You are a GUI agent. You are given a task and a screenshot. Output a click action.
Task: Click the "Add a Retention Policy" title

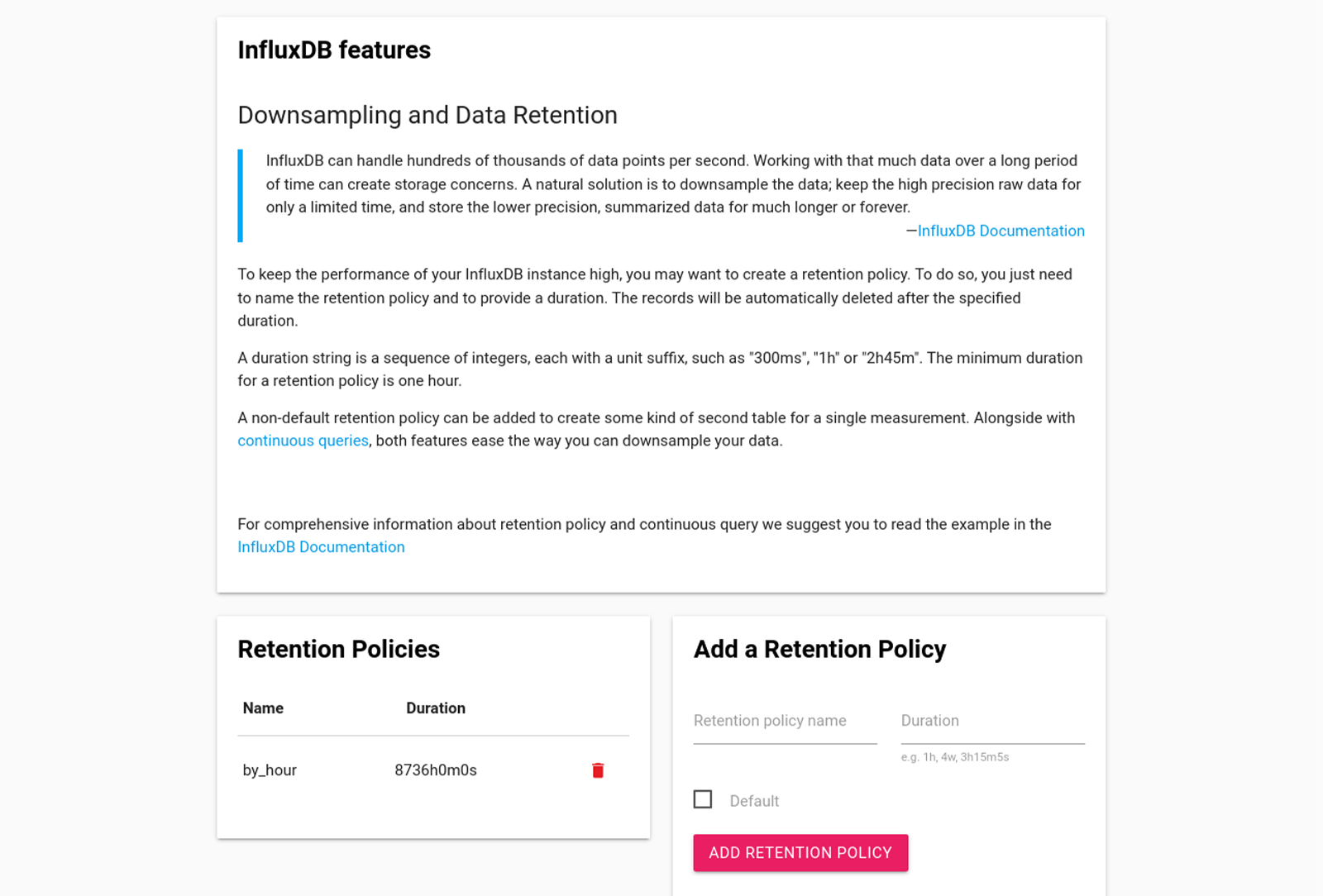[819, 650]
